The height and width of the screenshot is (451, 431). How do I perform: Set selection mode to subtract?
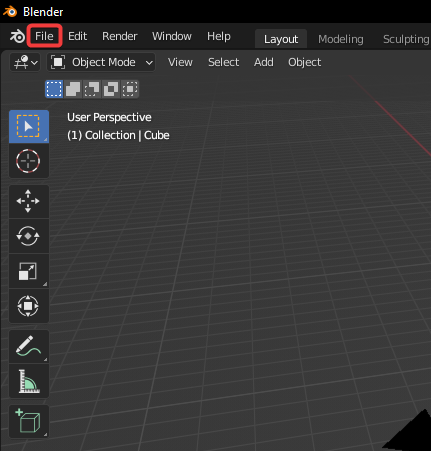(x=92, y=89)
